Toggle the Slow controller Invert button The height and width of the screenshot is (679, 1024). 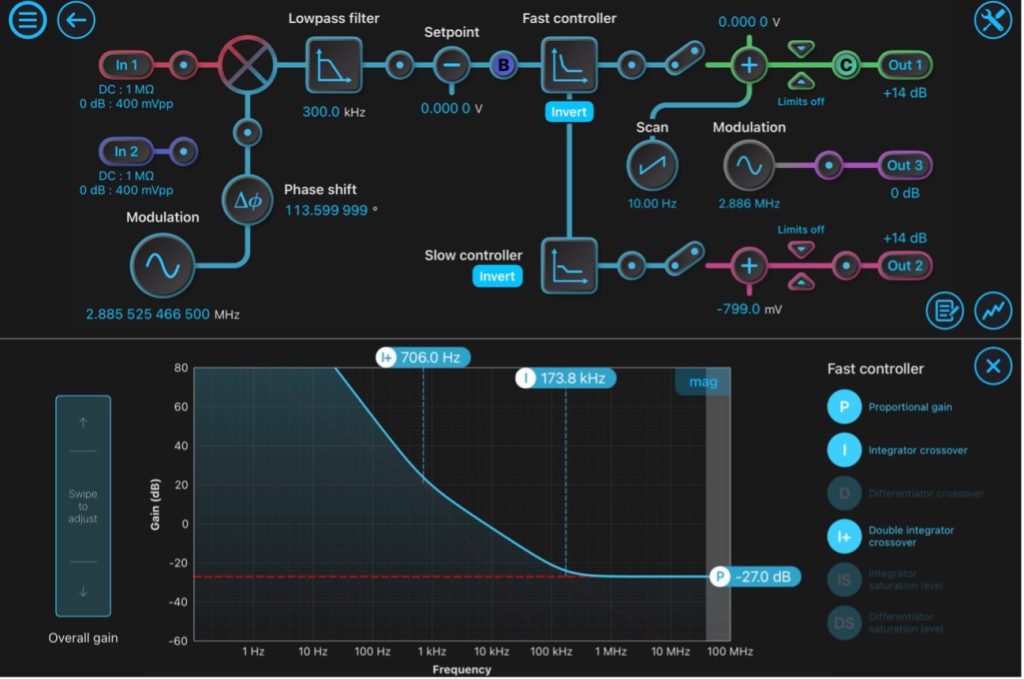coord(497,276)
